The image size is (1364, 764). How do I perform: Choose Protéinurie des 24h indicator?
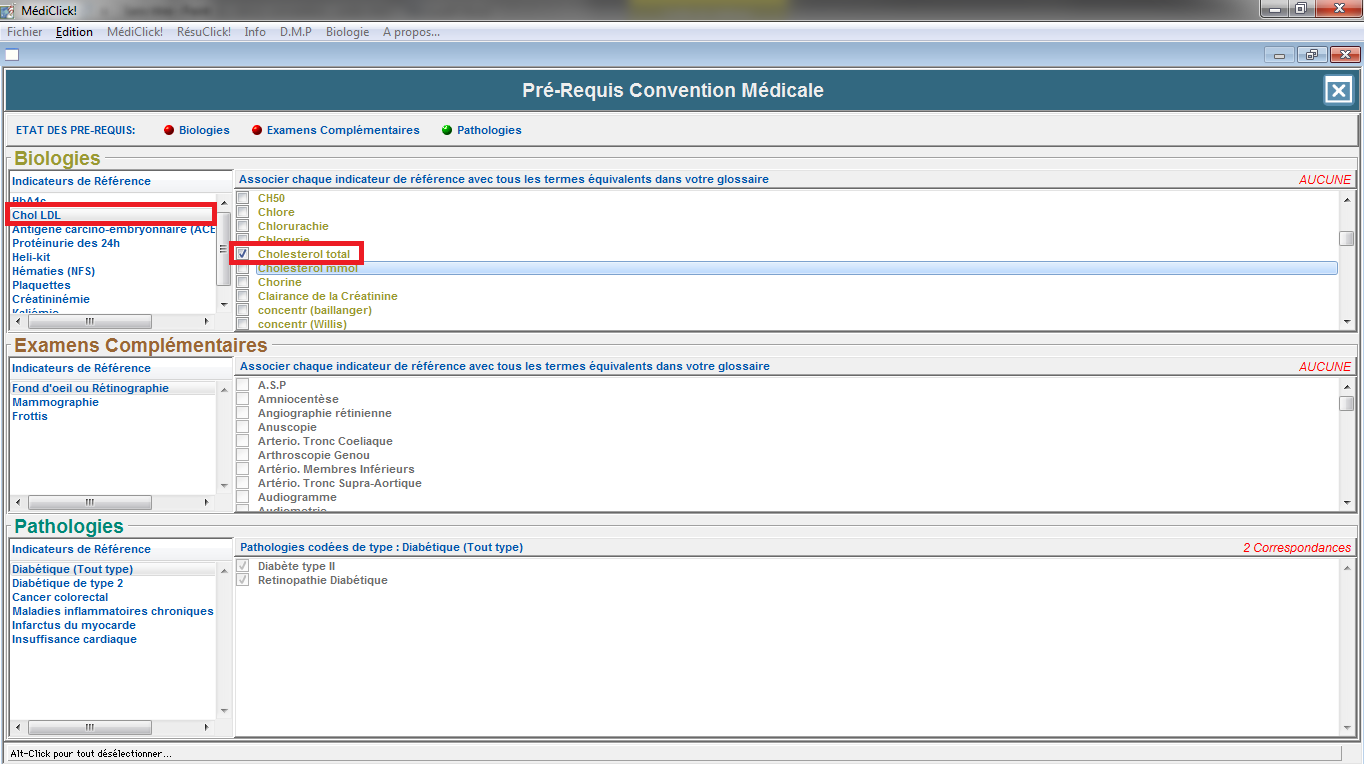[x=66, y=243]
